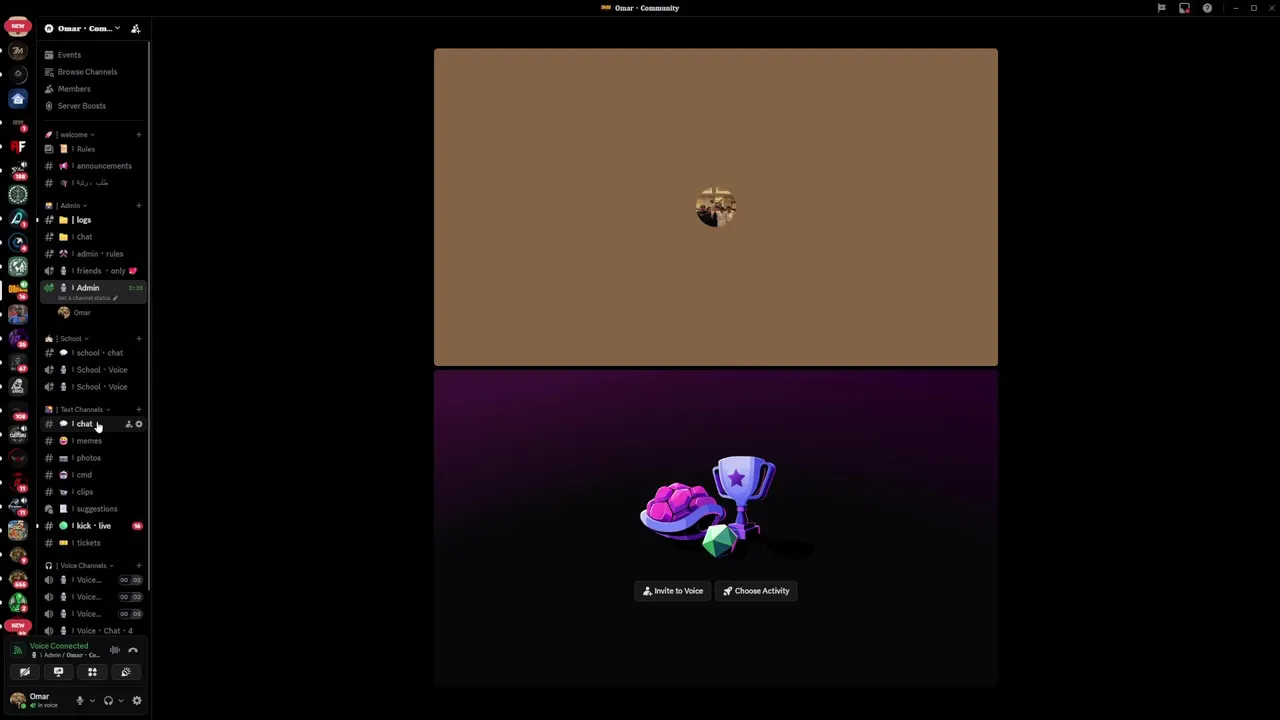
Task: Open headphone output options arrow
Action: (x=120, y=701)
